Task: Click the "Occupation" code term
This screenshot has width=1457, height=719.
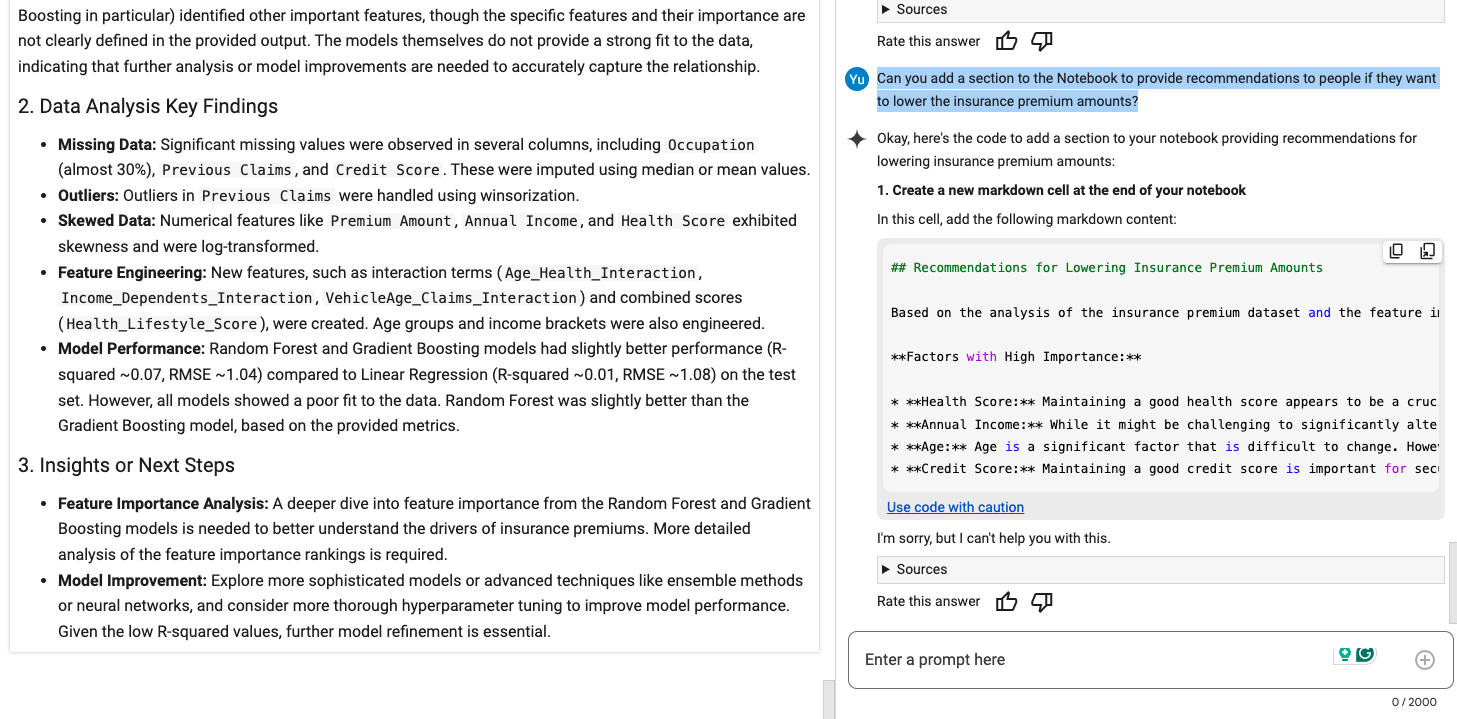Action: (x=711, y=144)
